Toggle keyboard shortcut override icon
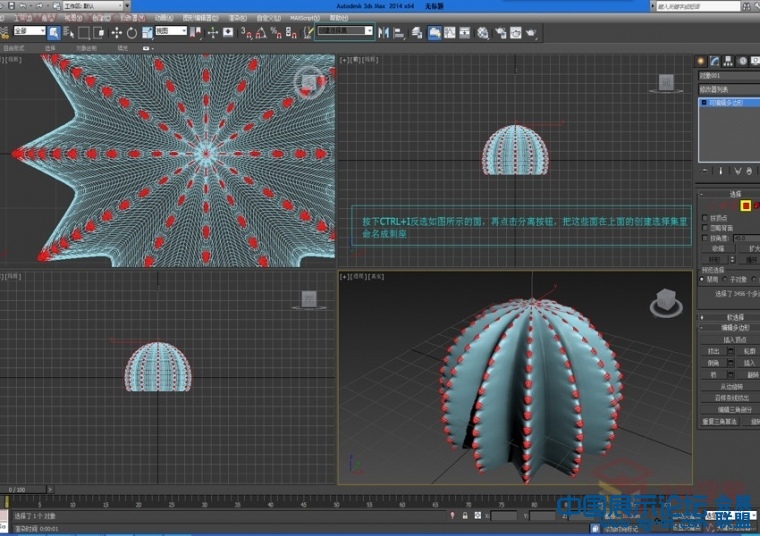This screenshot has width=760, height=536. coord(228,33)
